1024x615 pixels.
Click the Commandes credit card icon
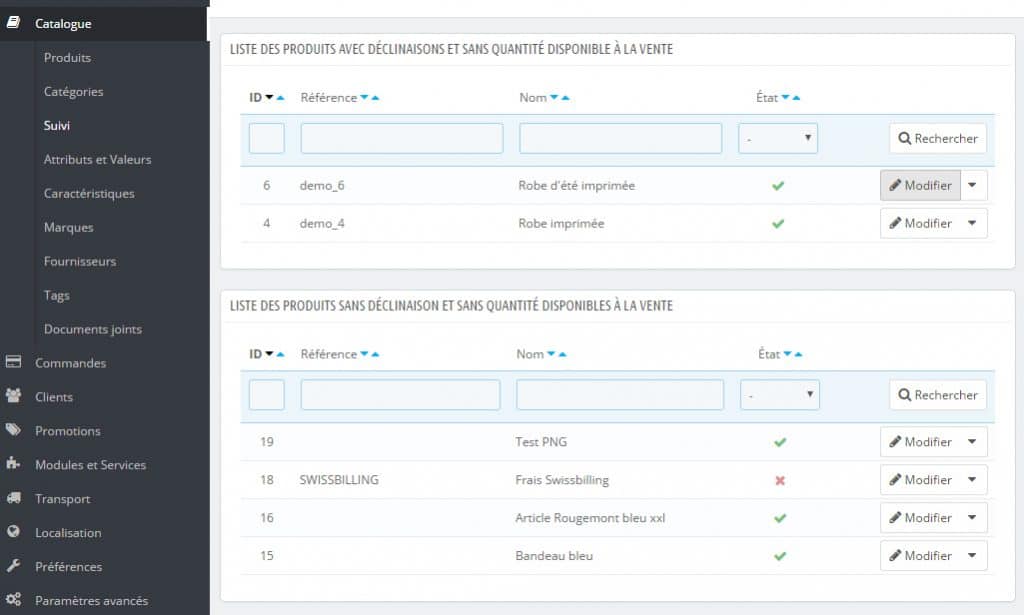pyautogui.click(x=13, y=362)
